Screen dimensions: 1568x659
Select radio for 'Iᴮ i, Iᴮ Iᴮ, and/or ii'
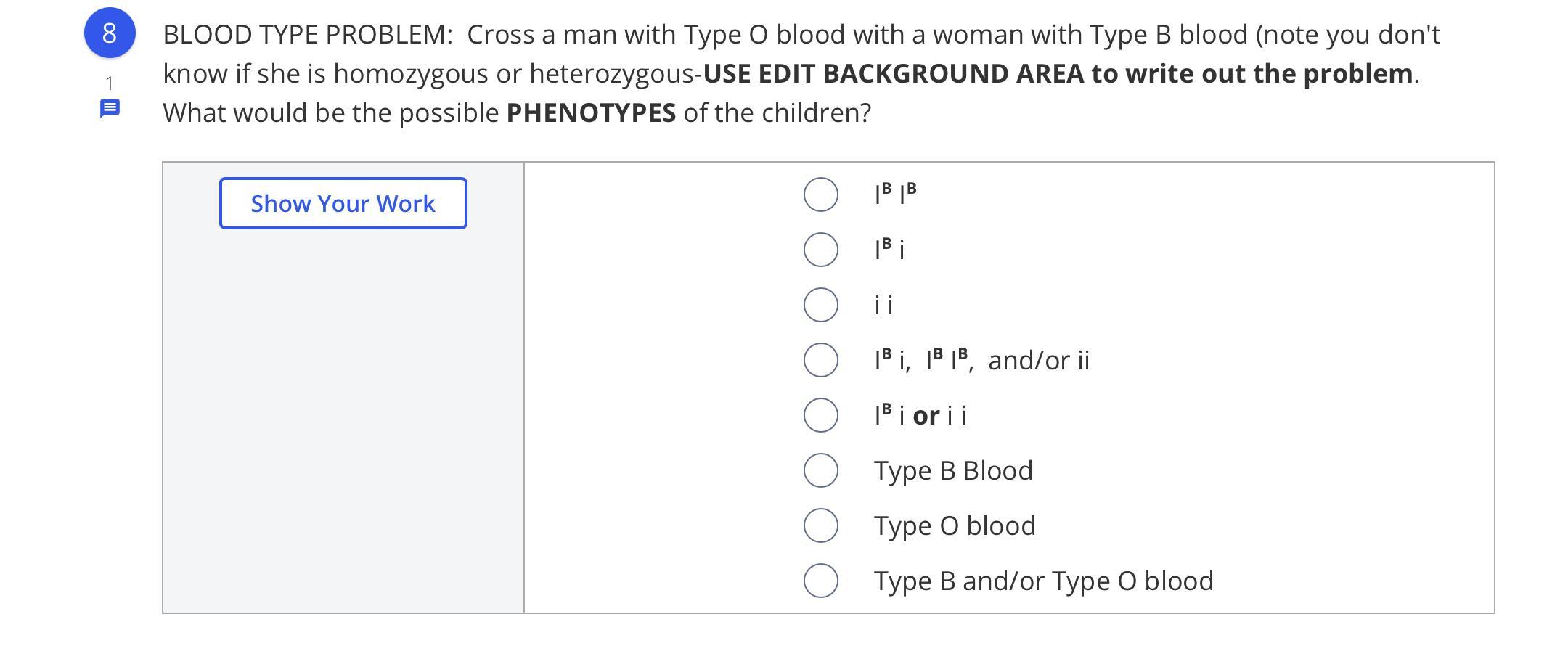(821, 360)
